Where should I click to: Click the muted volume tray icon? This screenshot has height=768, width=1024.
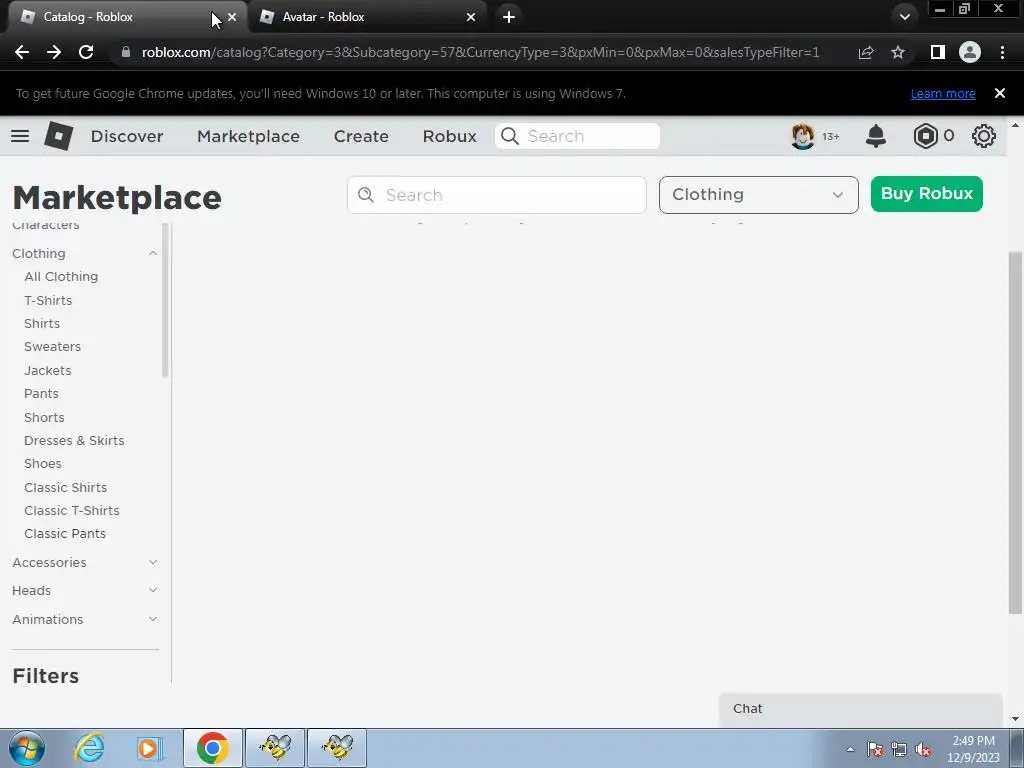pyautogui.click(x=923, y=750)
